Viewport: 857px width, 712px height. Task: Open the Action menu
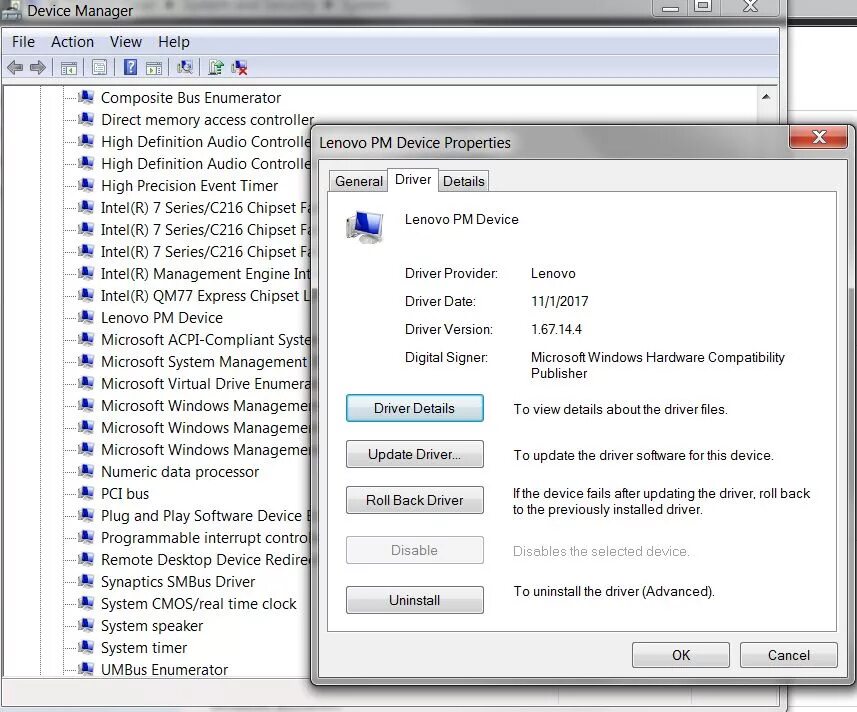73,42
